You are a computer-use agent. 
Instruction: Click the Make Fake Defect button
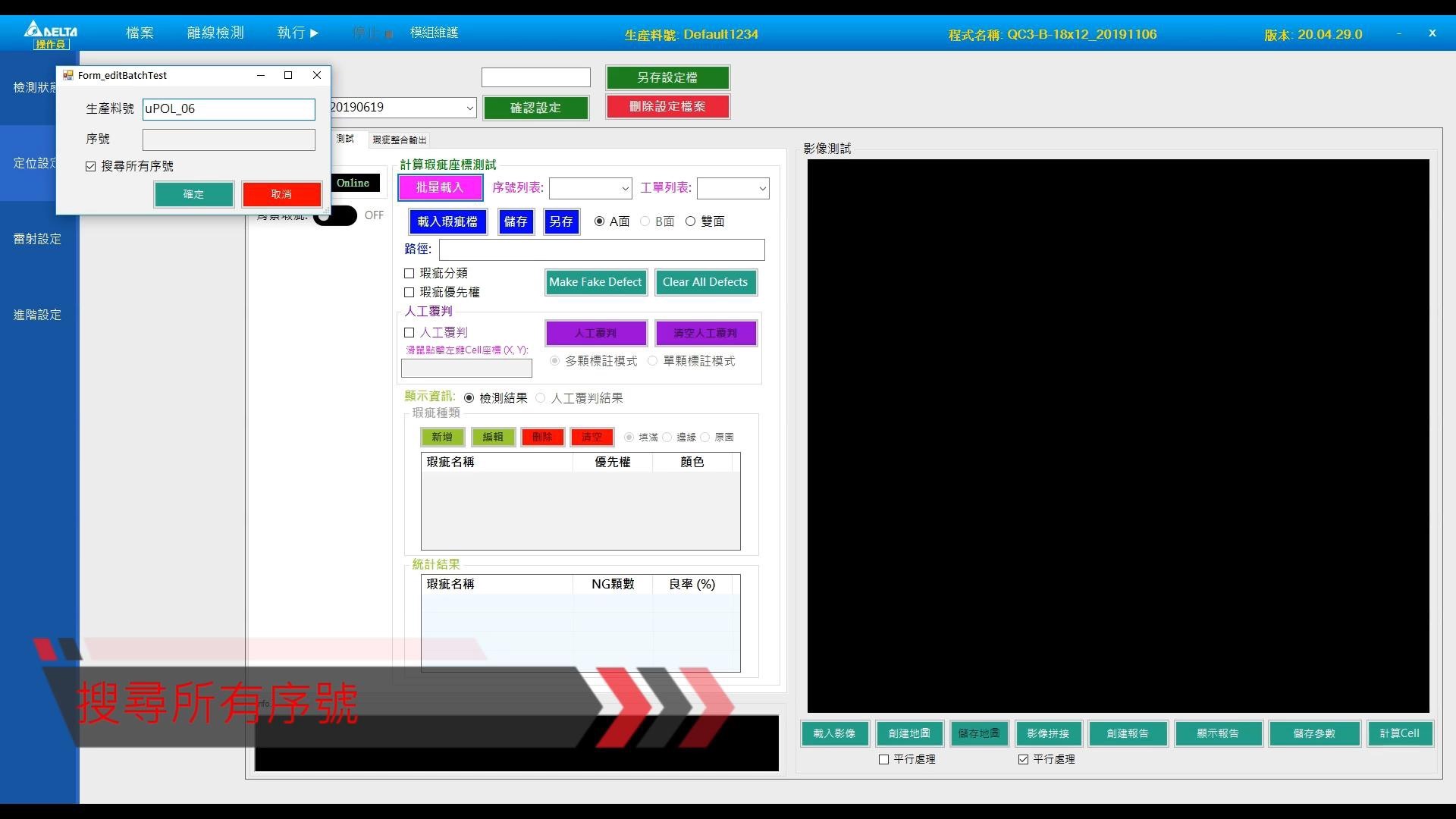pyautogui.click(x=595, y=282)
